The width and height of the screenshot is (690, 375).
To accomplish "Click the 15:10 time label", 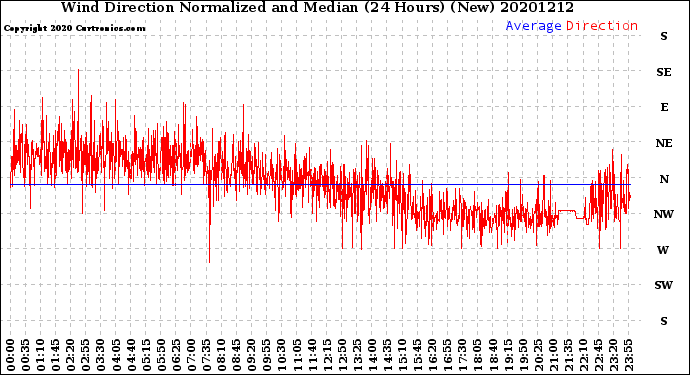I will (402, 355).
